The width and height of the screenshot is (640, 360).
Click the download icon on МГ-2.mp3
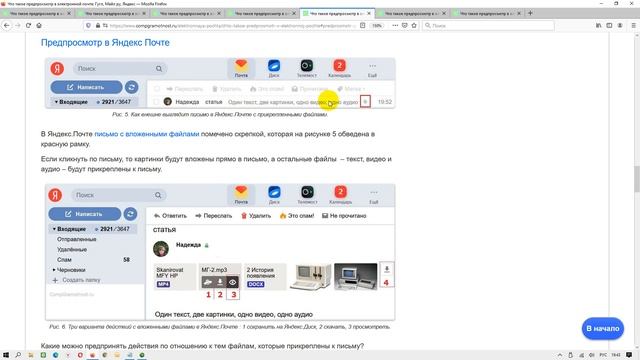(220, 282)
